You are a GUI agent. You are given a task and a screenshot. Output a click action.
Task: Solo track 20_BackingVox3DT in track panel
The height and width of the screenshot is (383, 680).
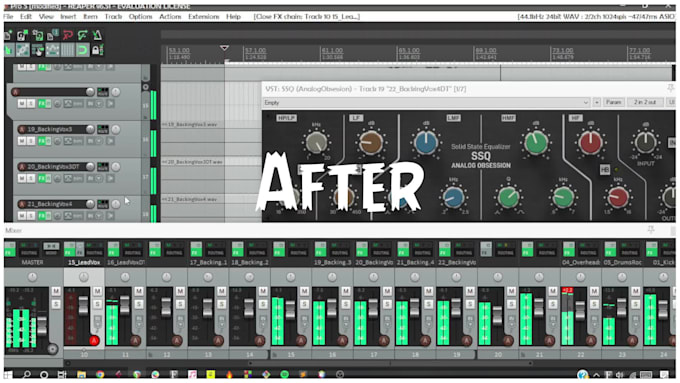31,178
